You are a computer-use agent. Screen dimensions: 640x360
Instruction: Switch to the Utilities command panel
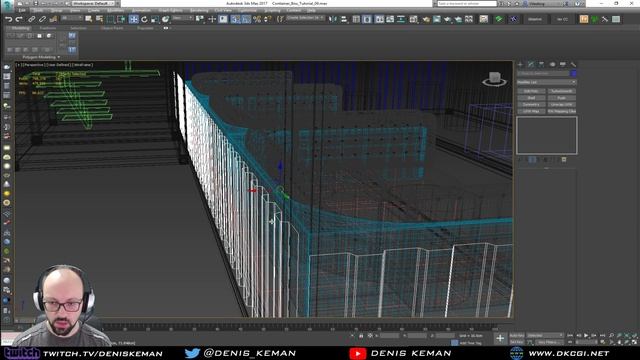point(573,64)
